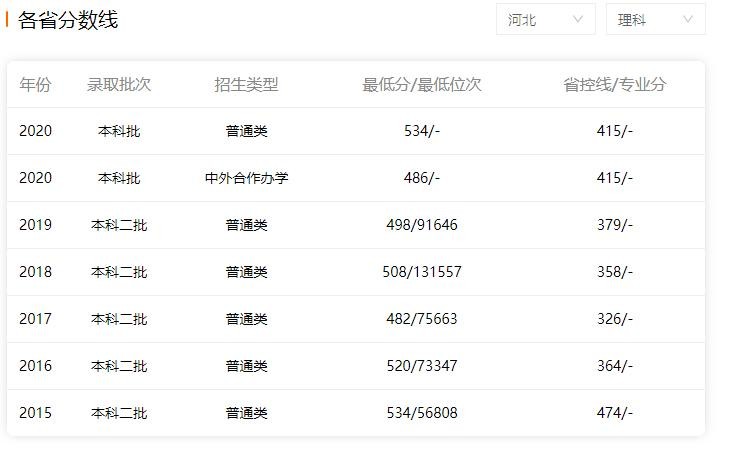Select the 省控线/专业分 column header
Image resolution: width=732 pixels, height=466 pixels.
click(x=614, y=85)
